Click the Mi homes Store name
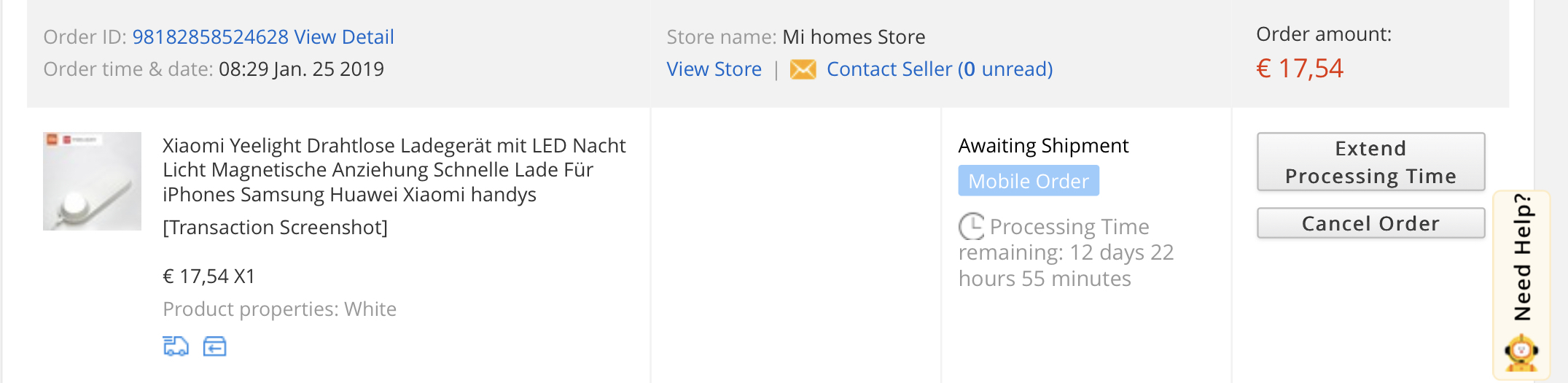Image resolution: width=1568 pixels, height=383 pixels. [854, 36]
